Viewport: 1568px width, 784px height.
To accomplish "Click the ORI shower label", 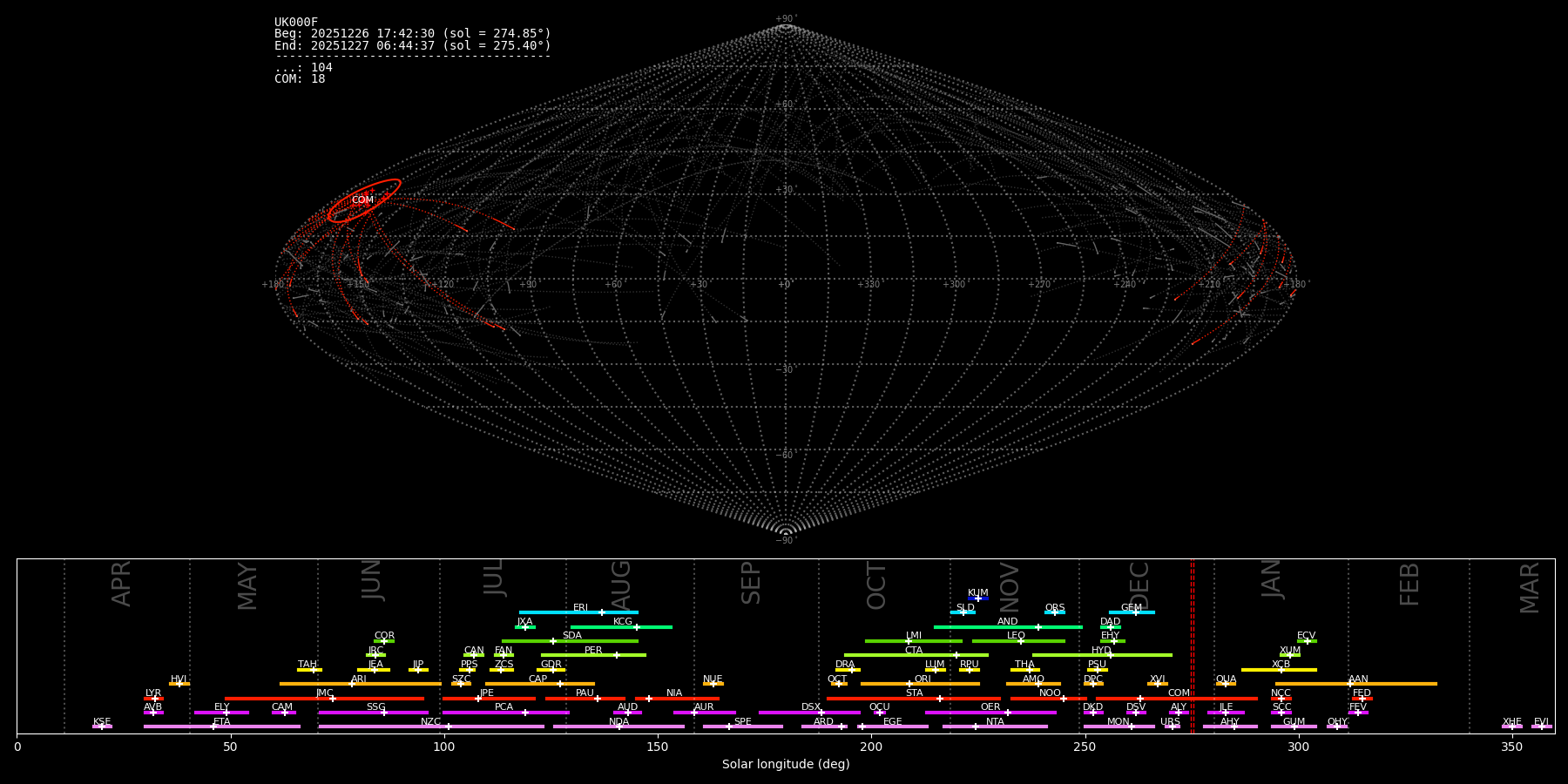I will 923,679.
